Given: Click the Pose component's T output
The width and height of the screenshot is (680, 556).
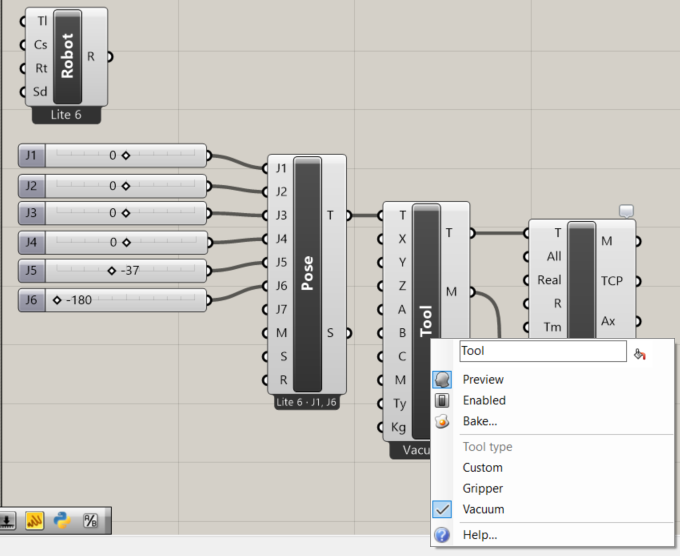Looking at the screenshot, I should [x=330, y=215].
